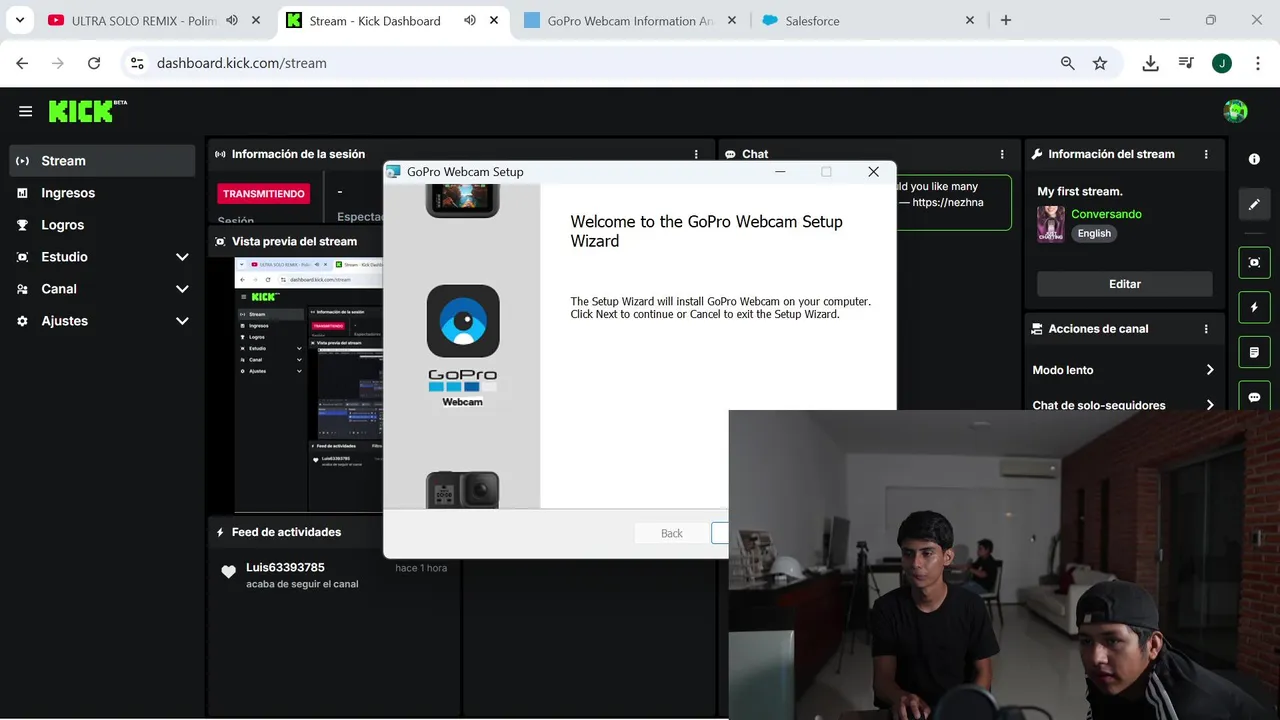Open the Kick hamburger navigation menu

25,111
